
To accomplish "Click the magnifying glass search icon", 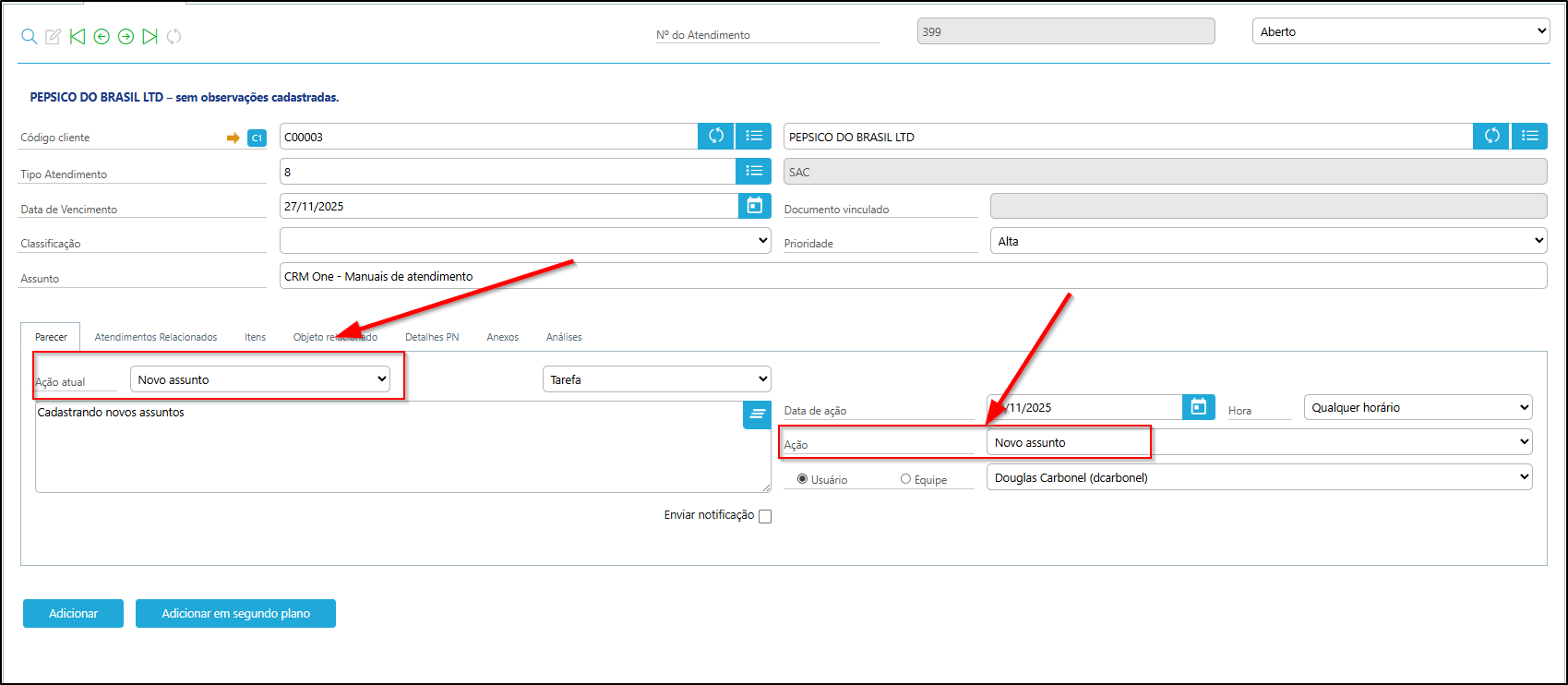I will click(30, 36).
